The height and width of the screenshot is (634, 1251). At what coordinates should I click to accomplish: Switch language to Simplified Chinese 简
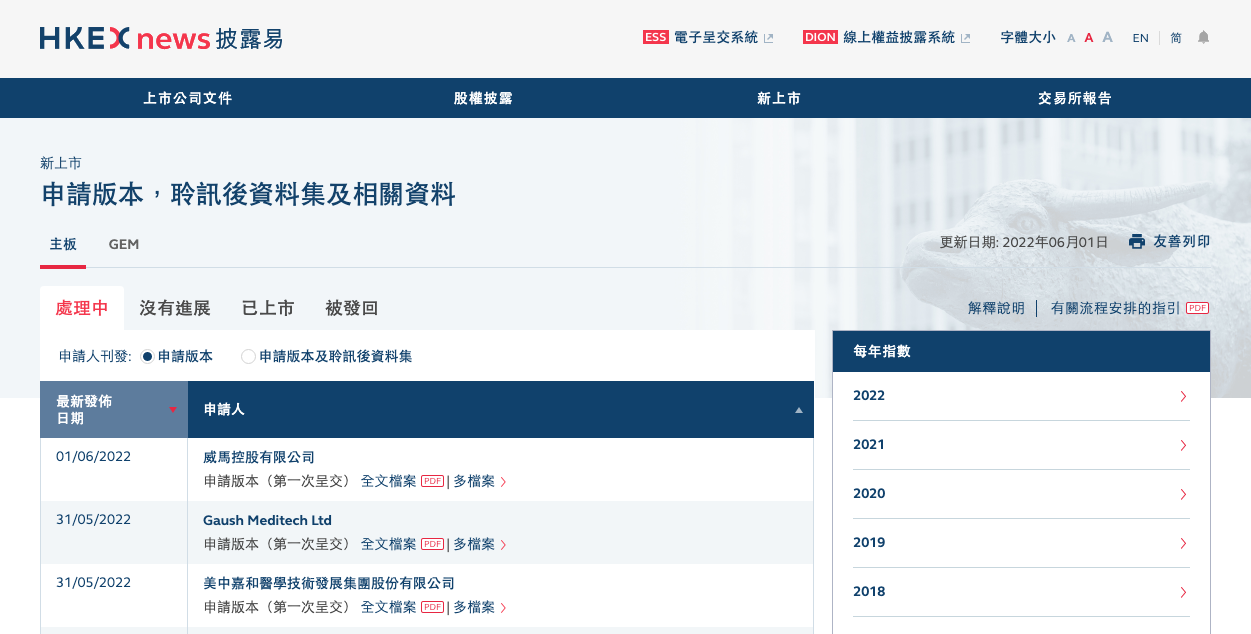1176,38
